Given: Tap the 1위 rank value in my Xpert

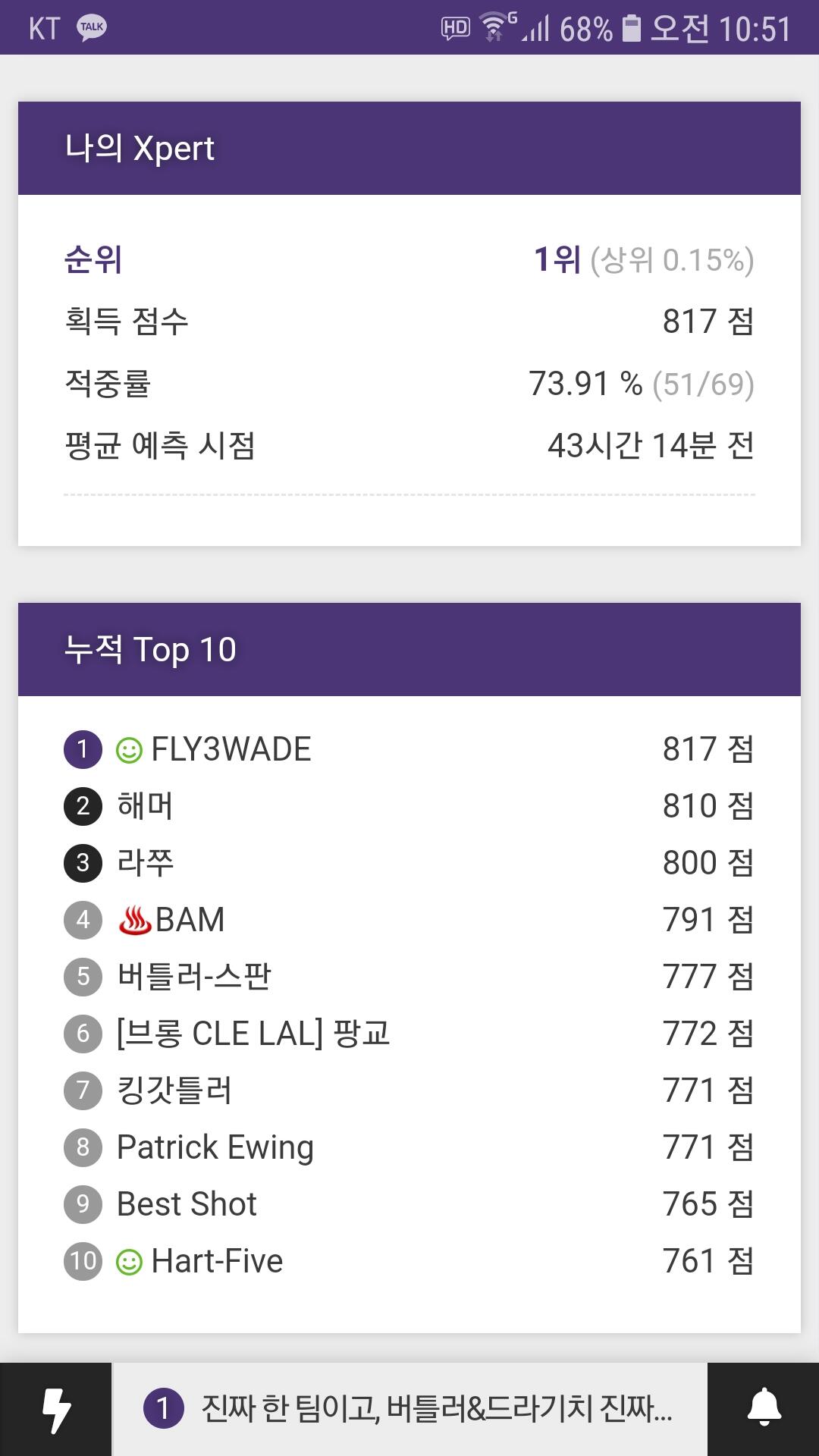Looking at the screenshot, I should [x=557, y=259].
